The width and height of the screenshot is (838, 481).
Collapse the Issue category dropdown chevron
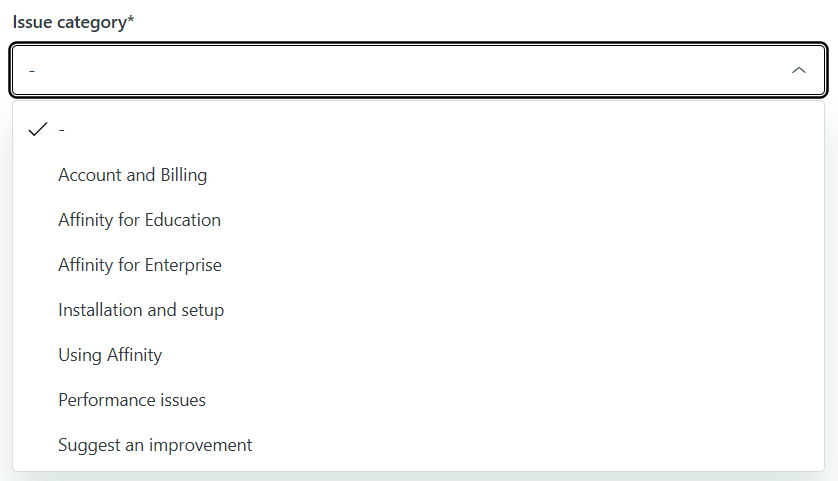point(798,71)
